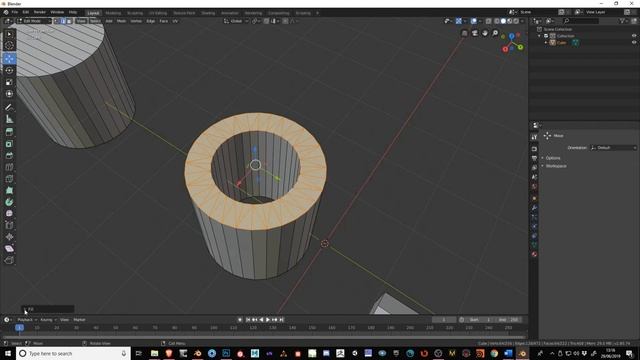Toggle visibility eye of Collection
The height and width of the screenshot is (360, 640).
coord(634,36)
